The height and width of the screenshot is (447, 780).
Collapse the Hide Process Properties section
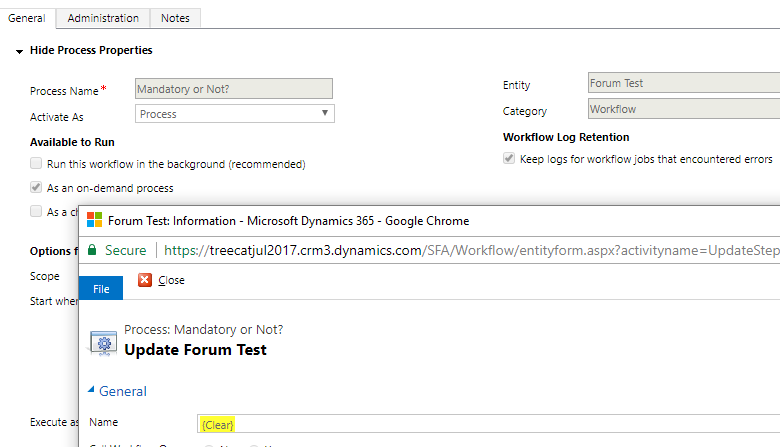[19, 51]
